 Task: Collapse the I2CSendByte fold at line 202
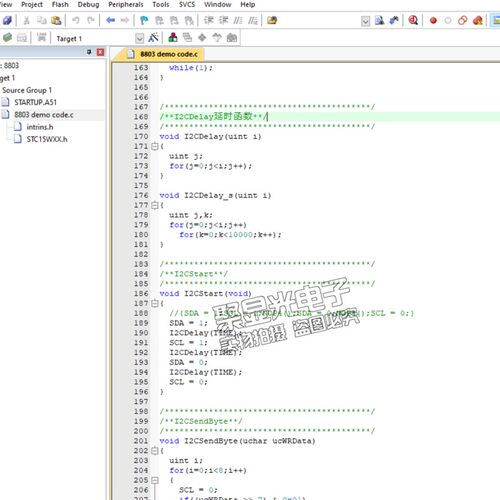[154, 451]
